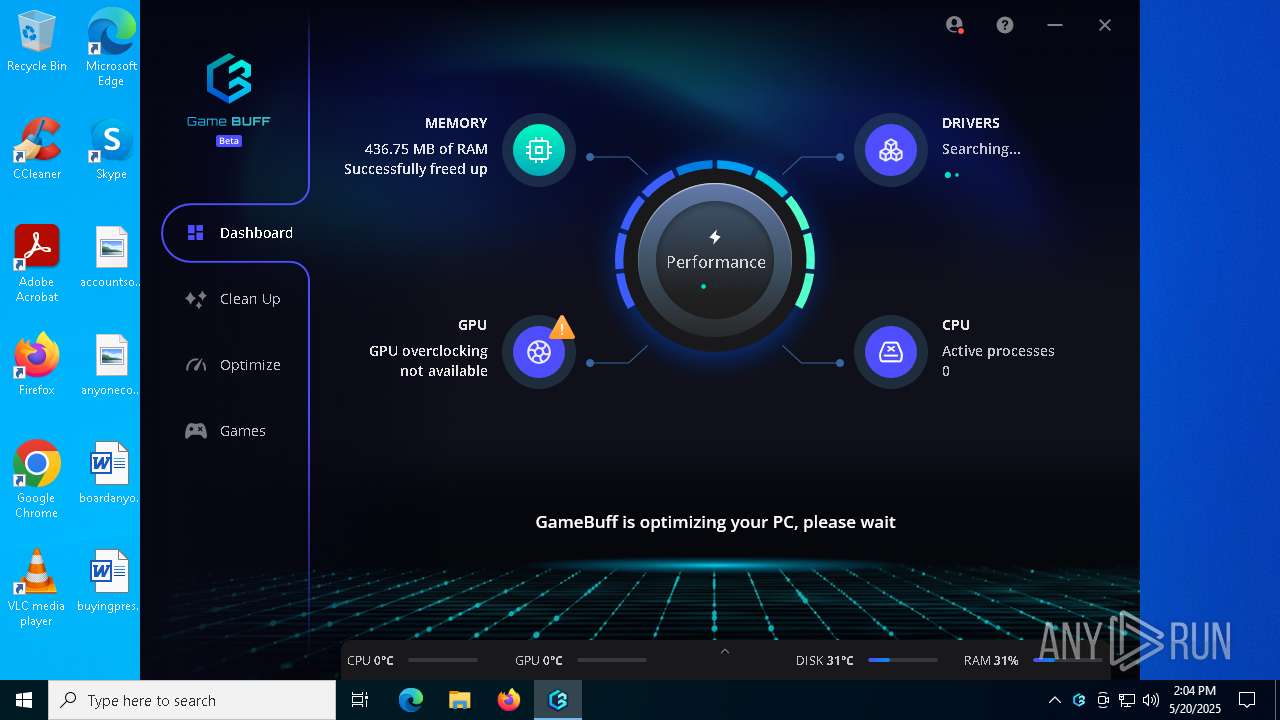The width and height of the screenshot is (1280, 720).
Task: Click the CPU temperature bar
Action: [x=443, y=660]
